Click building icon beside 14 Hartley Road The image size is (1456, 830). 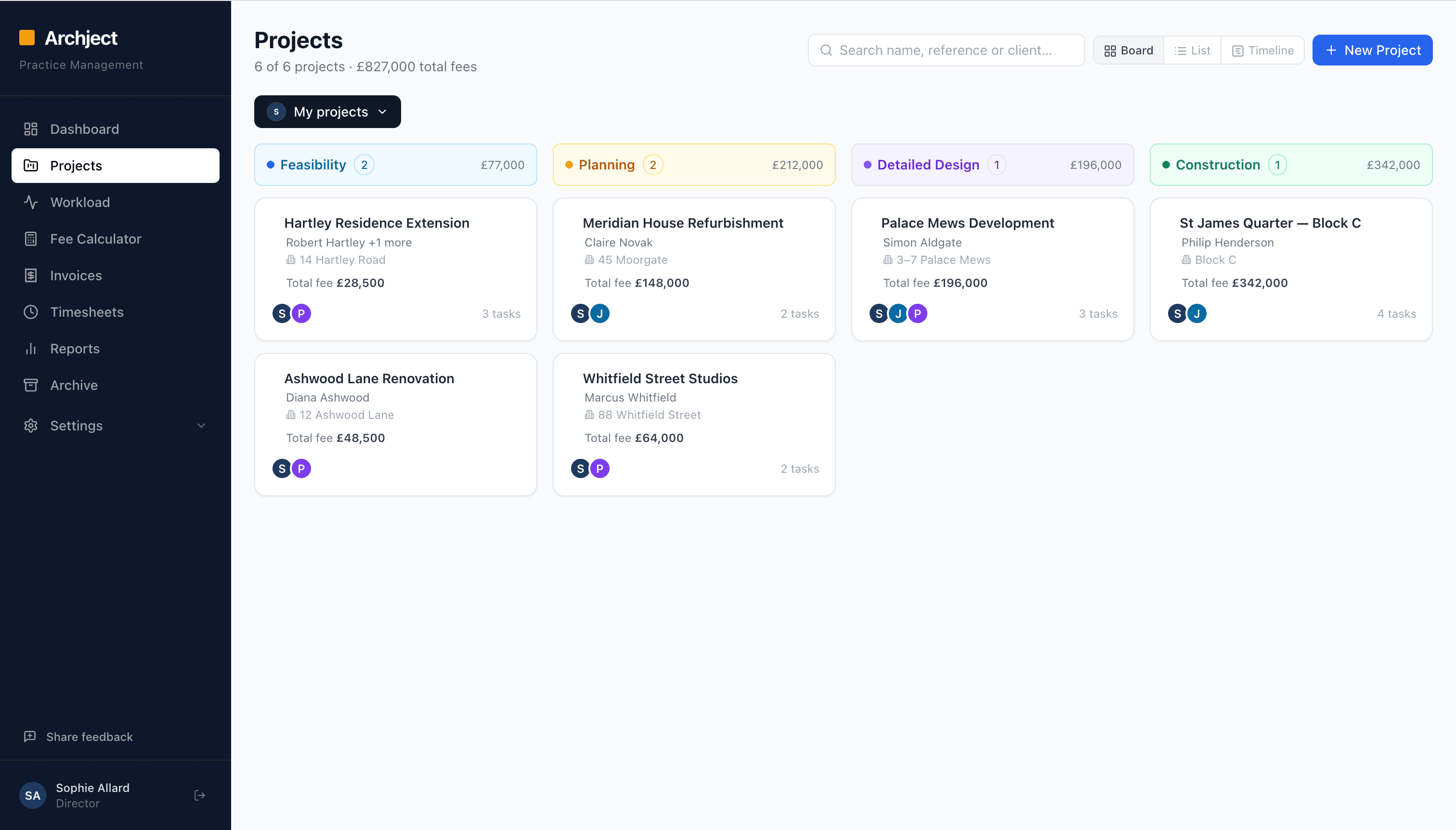(x=291, y=259)
